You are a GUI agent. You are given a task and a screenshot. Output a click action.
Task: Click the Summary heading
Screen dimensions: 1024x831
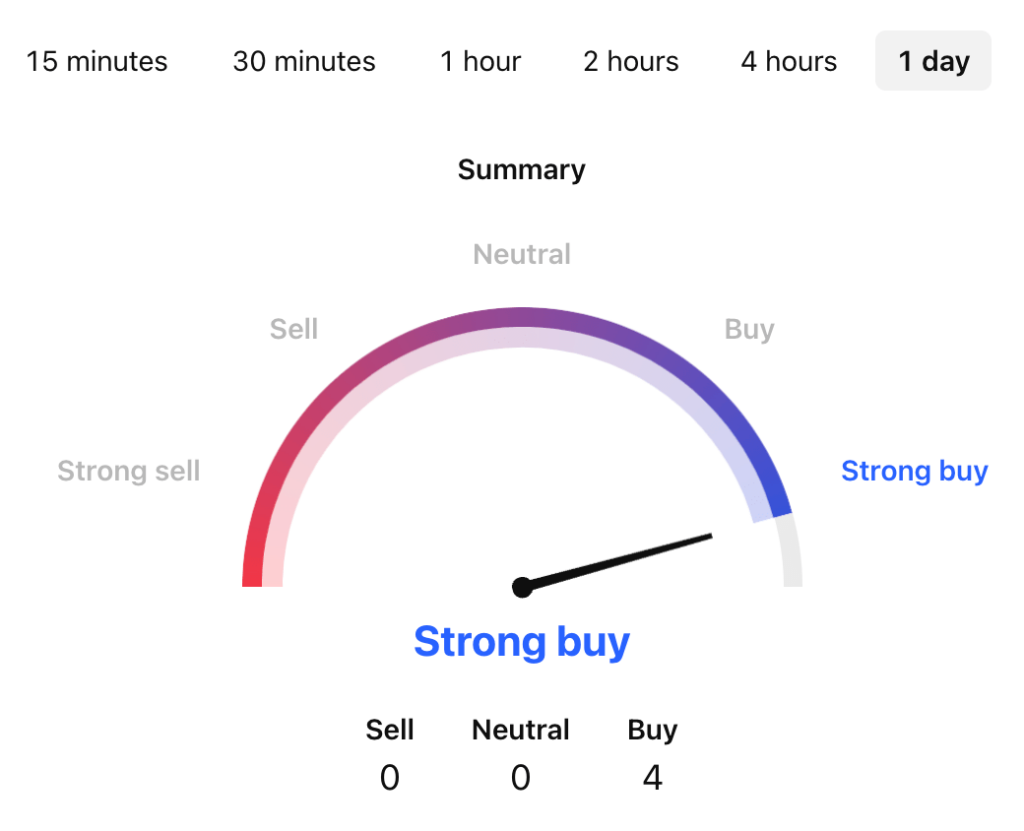click(x=521, y=170)
